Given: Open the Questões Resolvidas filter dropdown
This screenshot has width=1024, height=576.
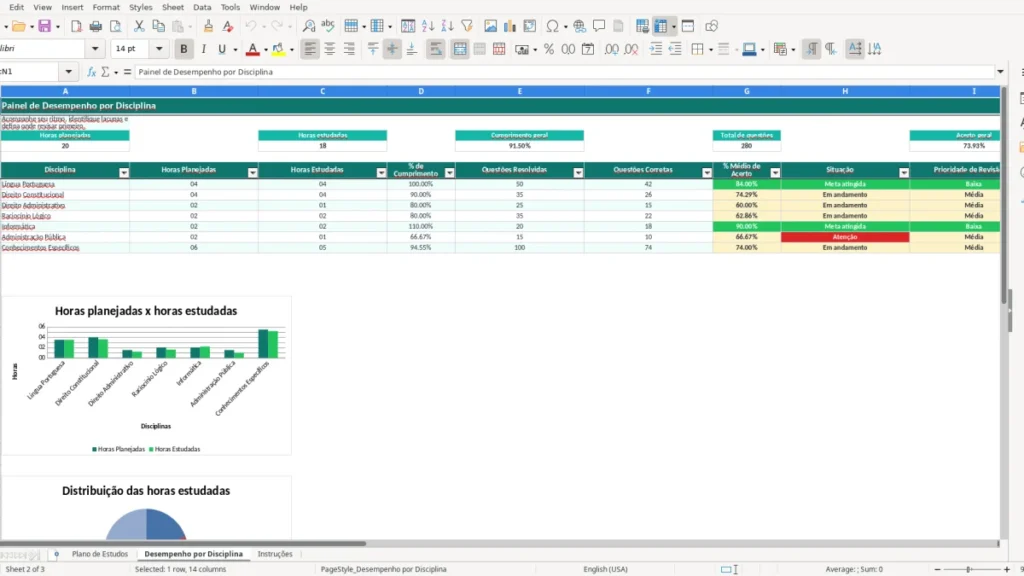Looking at the screenshot, I should (578, 172).
